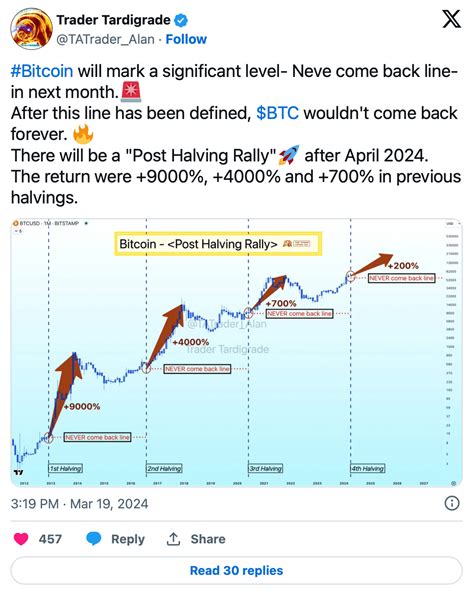The height and width of the screenshot is (595, 474).
Task: Read 30 replies
Action: click(x=236, y=570)
